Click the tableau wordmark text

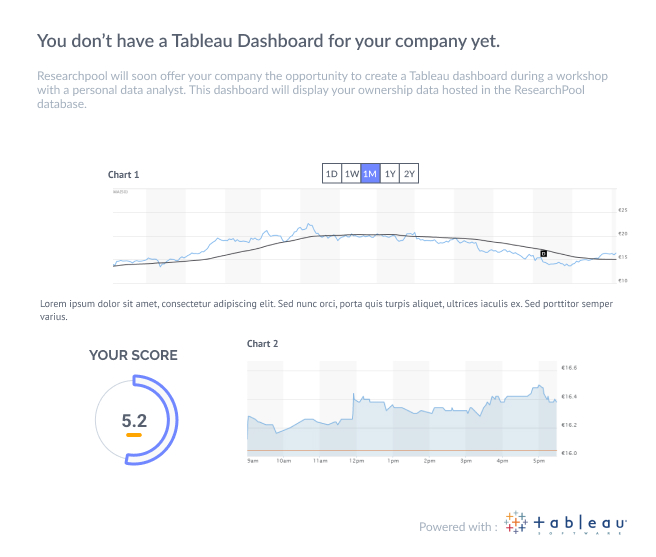click(x=578, y=523)
